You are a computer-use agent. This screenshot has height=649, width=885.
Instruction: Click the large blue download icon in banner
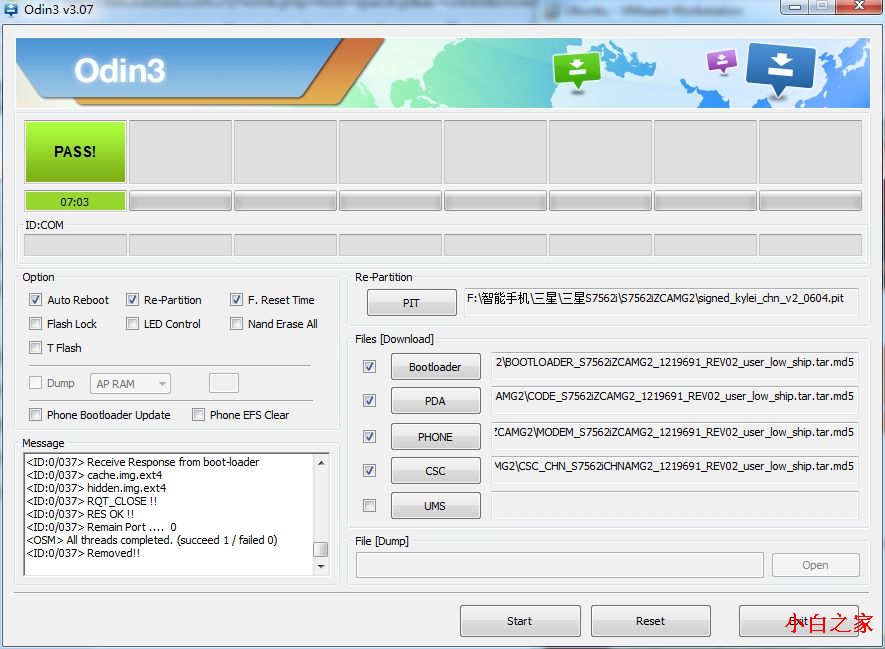point(780,69)
